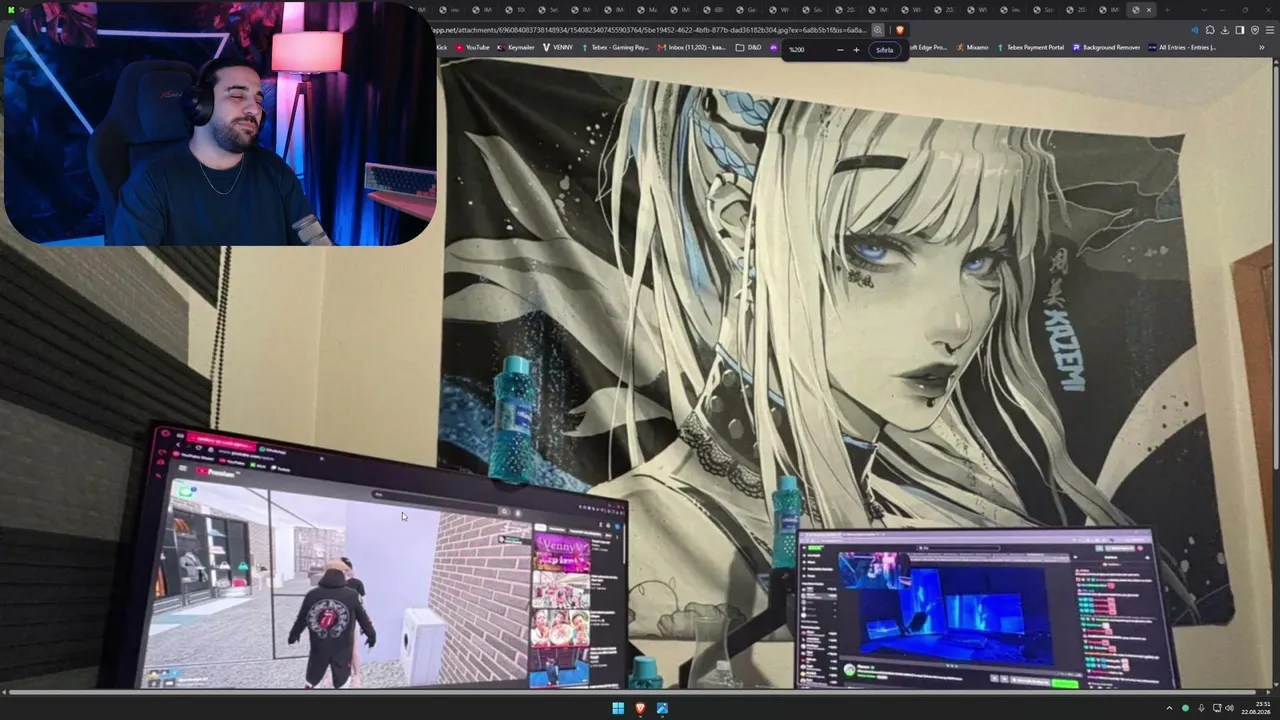Expand the system tray hidden icons chevron
This screenshot has width=1280, height=720.
pos(1169,709)
